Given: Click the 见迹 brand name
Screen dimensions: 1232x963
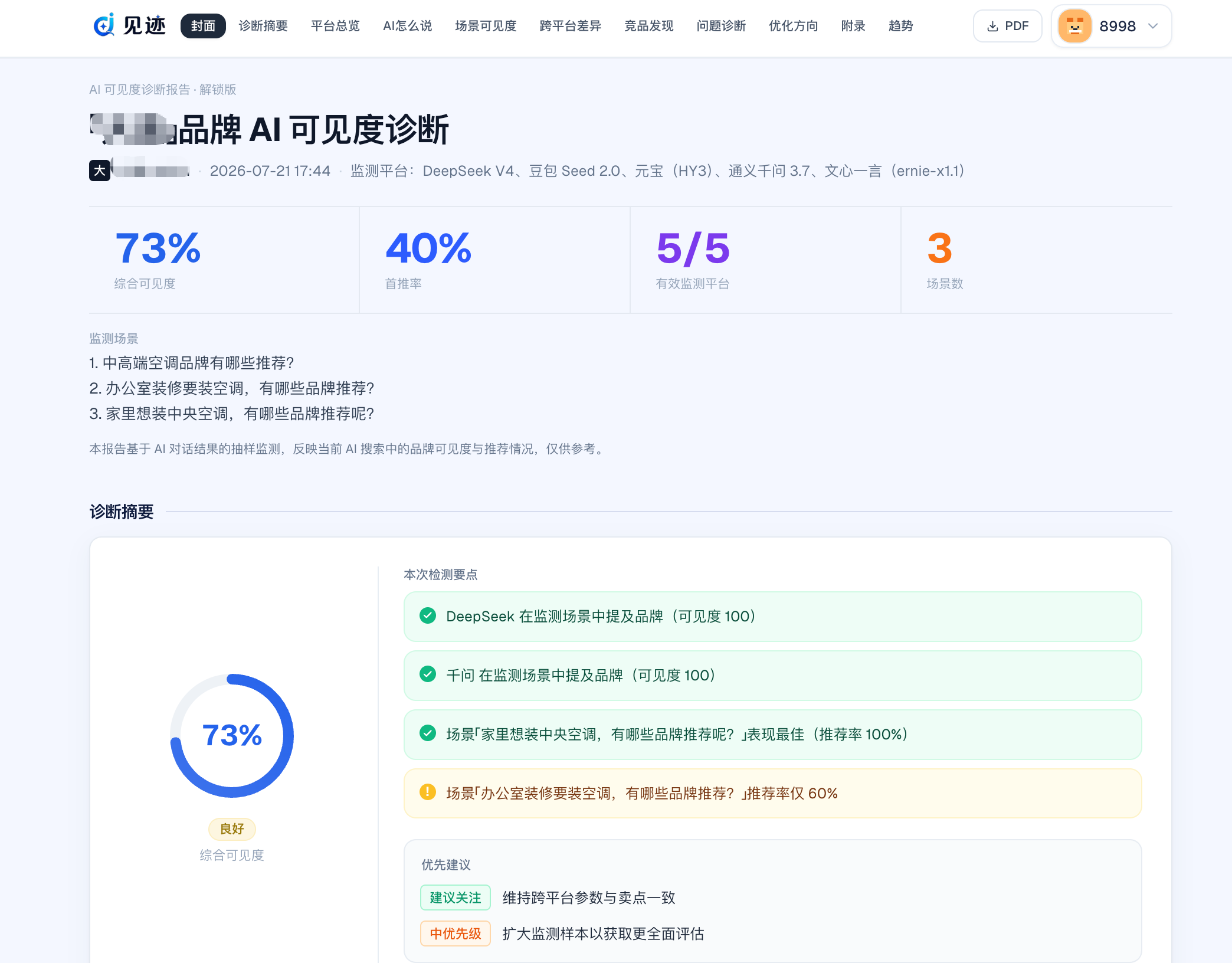Looking at the screenshot, I should (x=145, y=25).
